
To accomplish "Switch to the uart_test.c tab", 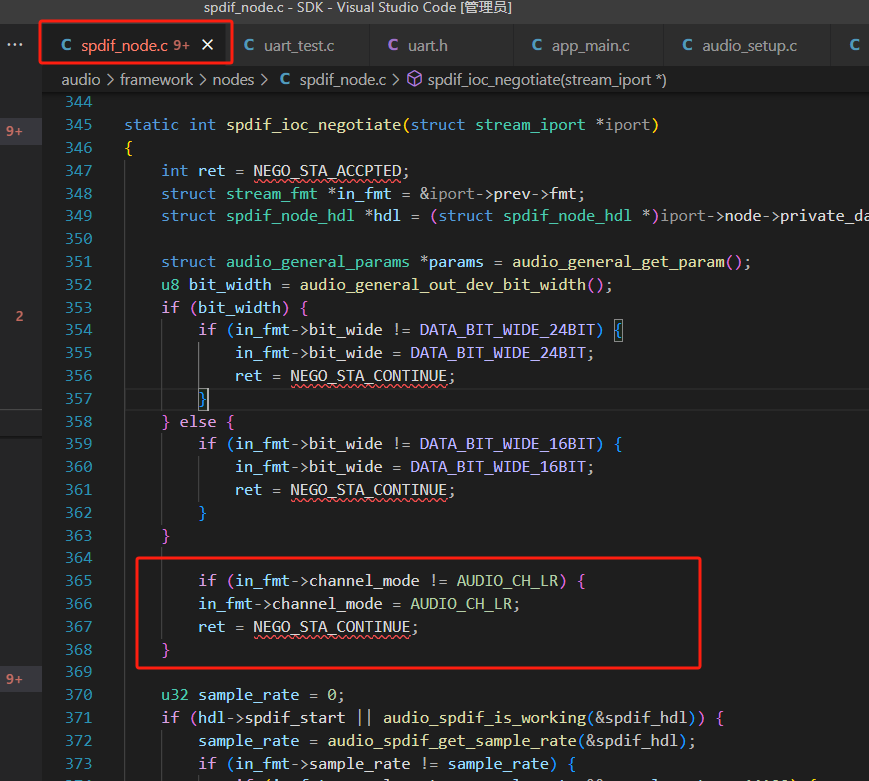I will (x=299, y=45).
